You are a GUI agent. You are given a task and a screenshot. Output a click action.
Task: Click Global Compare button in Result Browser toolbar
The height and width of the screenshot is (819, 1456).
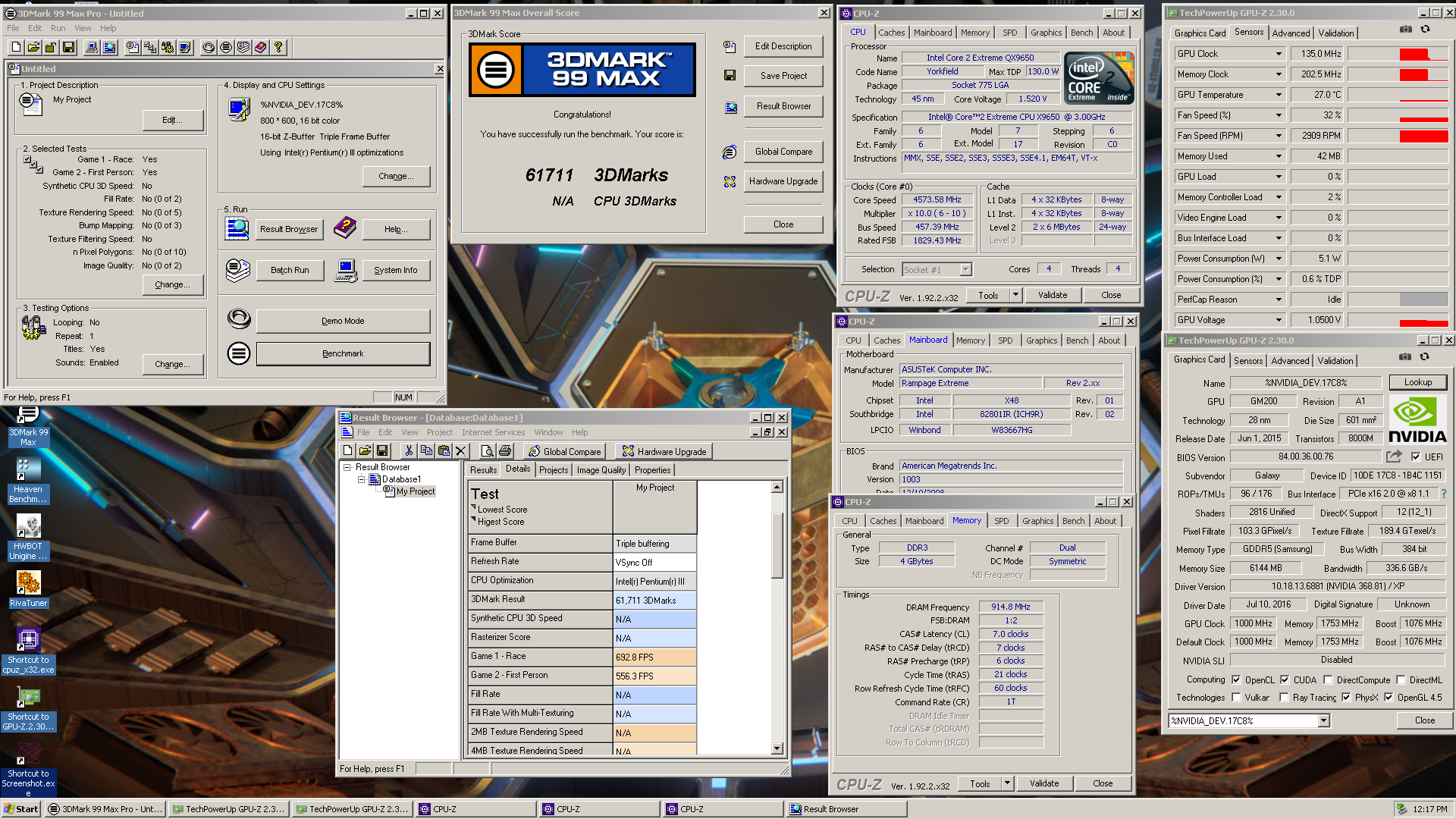(564, 451)
